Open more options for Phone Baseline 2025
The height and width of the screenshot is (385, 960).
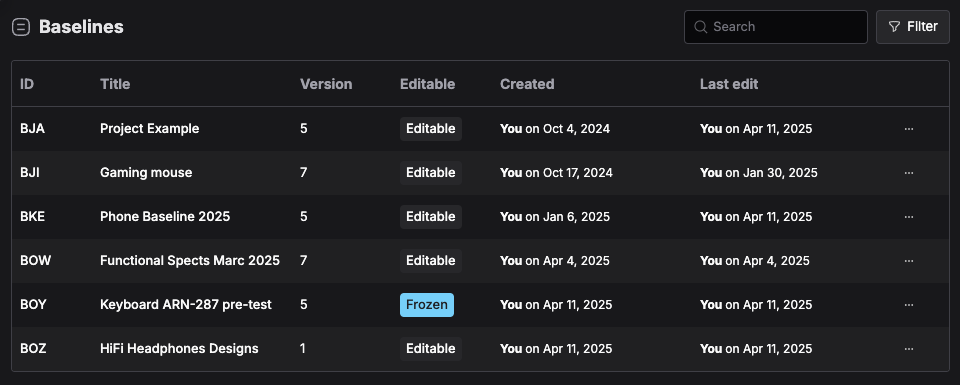click(x=909, y=217)
